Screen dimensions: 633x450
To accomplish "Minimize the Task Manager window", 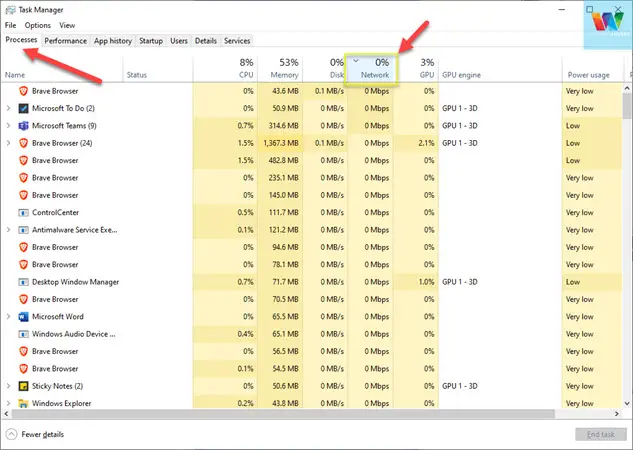I will 562,10.
